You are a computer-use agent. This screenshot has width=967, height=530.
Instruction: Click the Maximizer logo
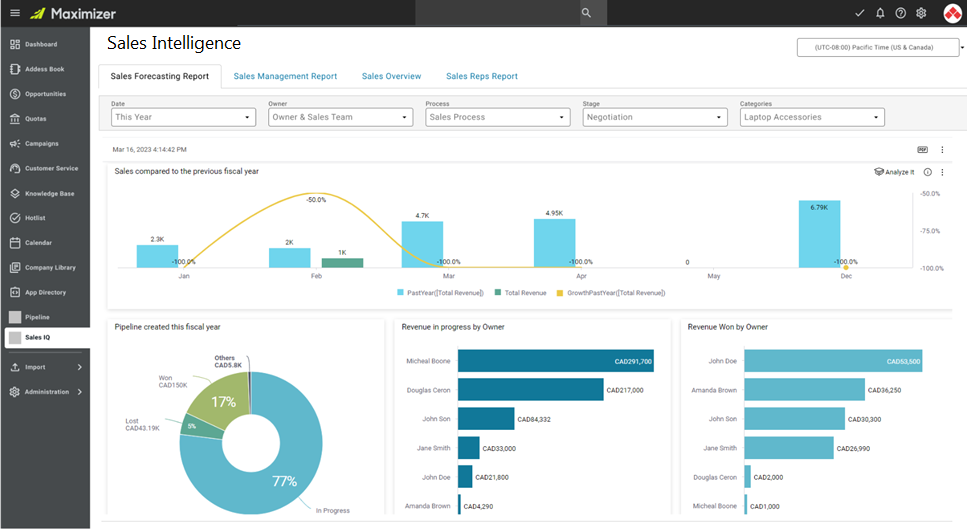[x=73, y=13]
